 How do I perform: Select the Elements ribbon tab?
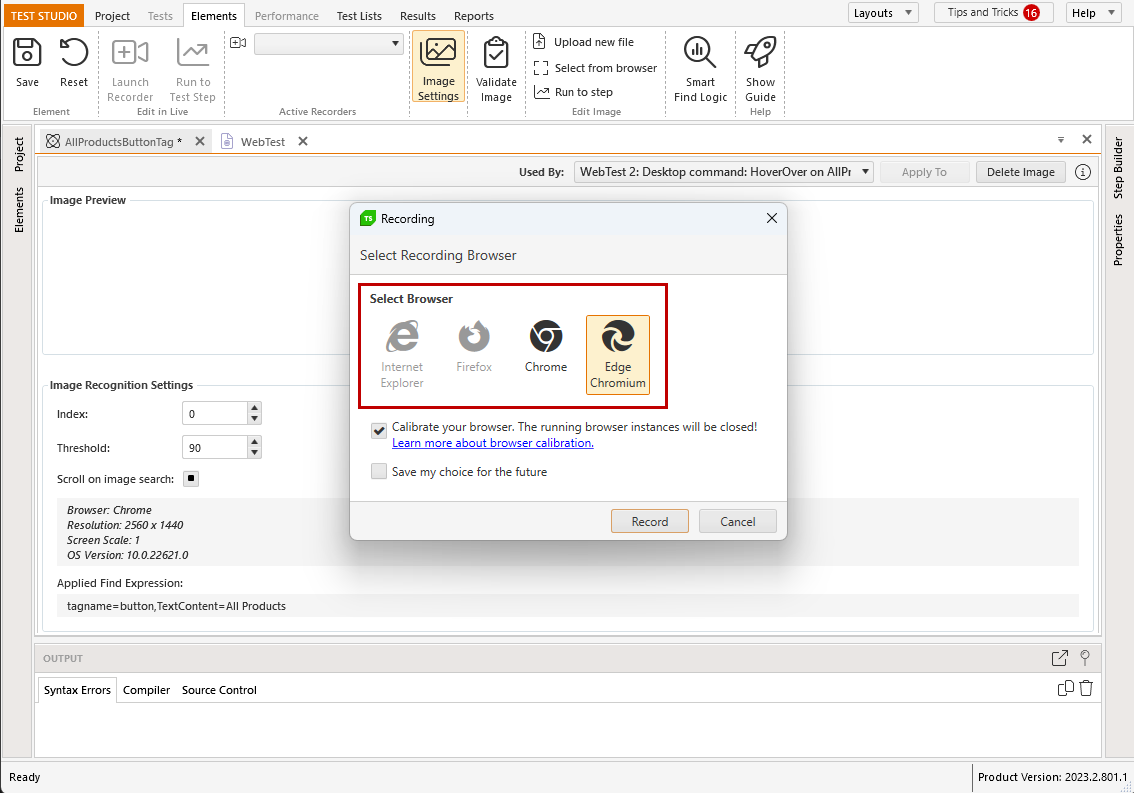[x=213, y=16]
